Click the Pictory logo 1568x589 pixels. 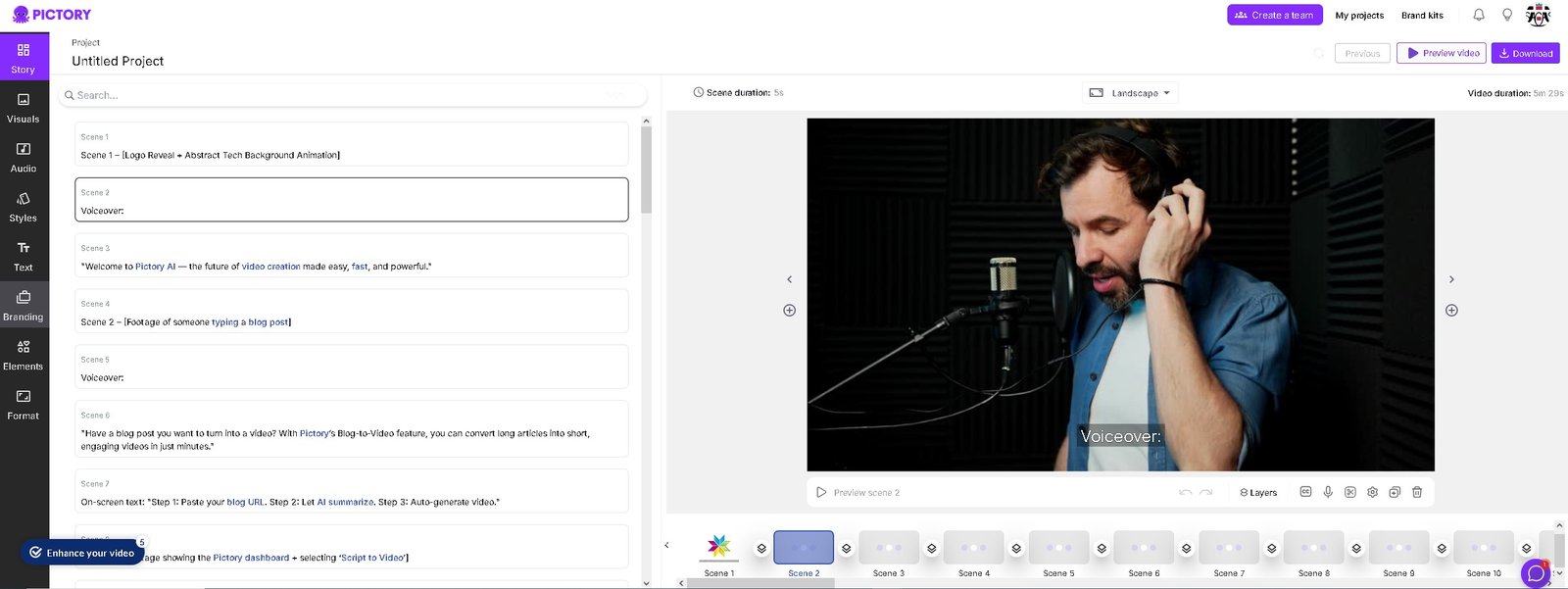(52, 15)
